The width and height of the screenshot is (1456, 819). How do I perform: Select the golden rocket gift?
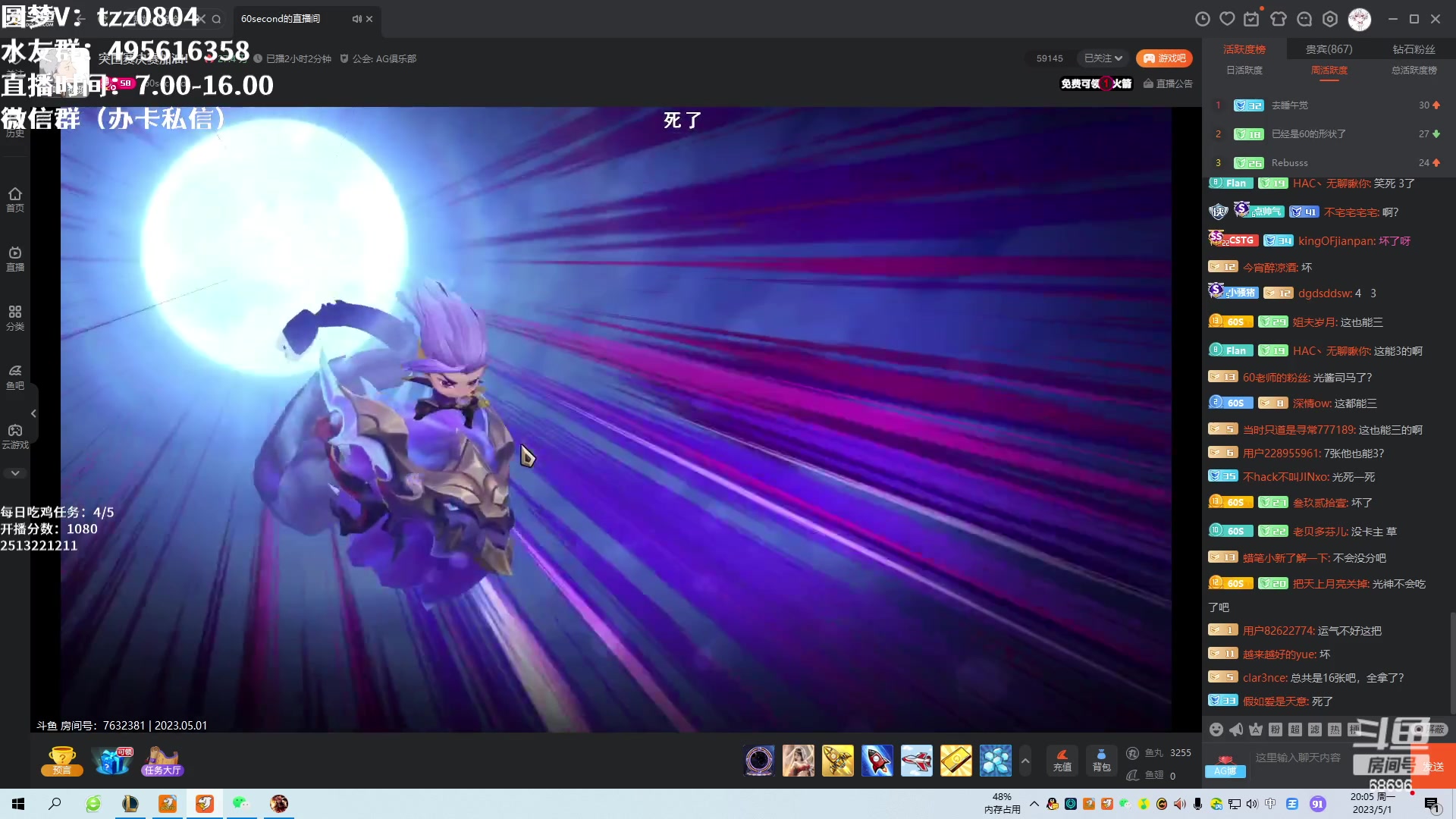click(x=838, y=761)
